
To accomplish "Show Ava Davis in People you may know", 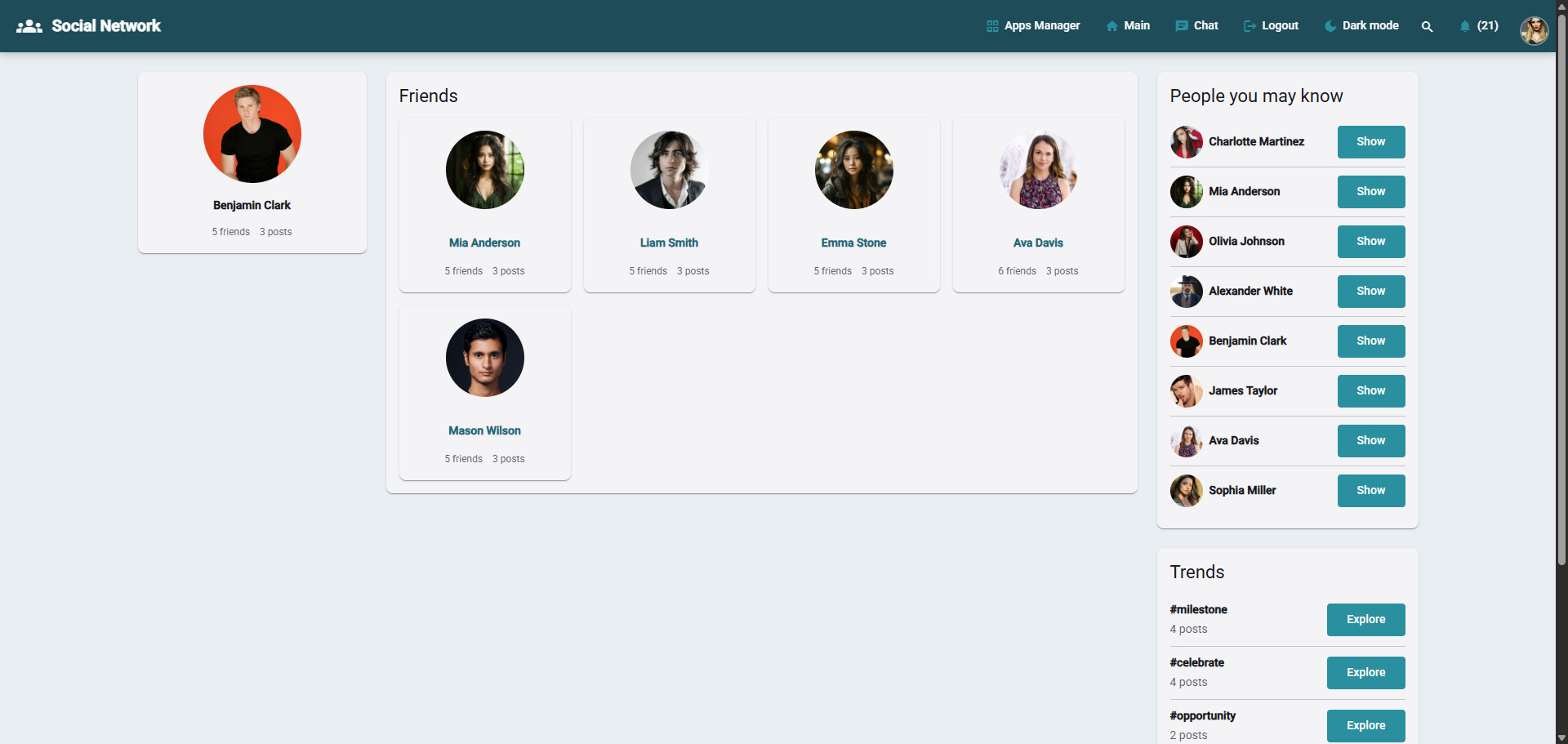I will [x=1371, y=441].
